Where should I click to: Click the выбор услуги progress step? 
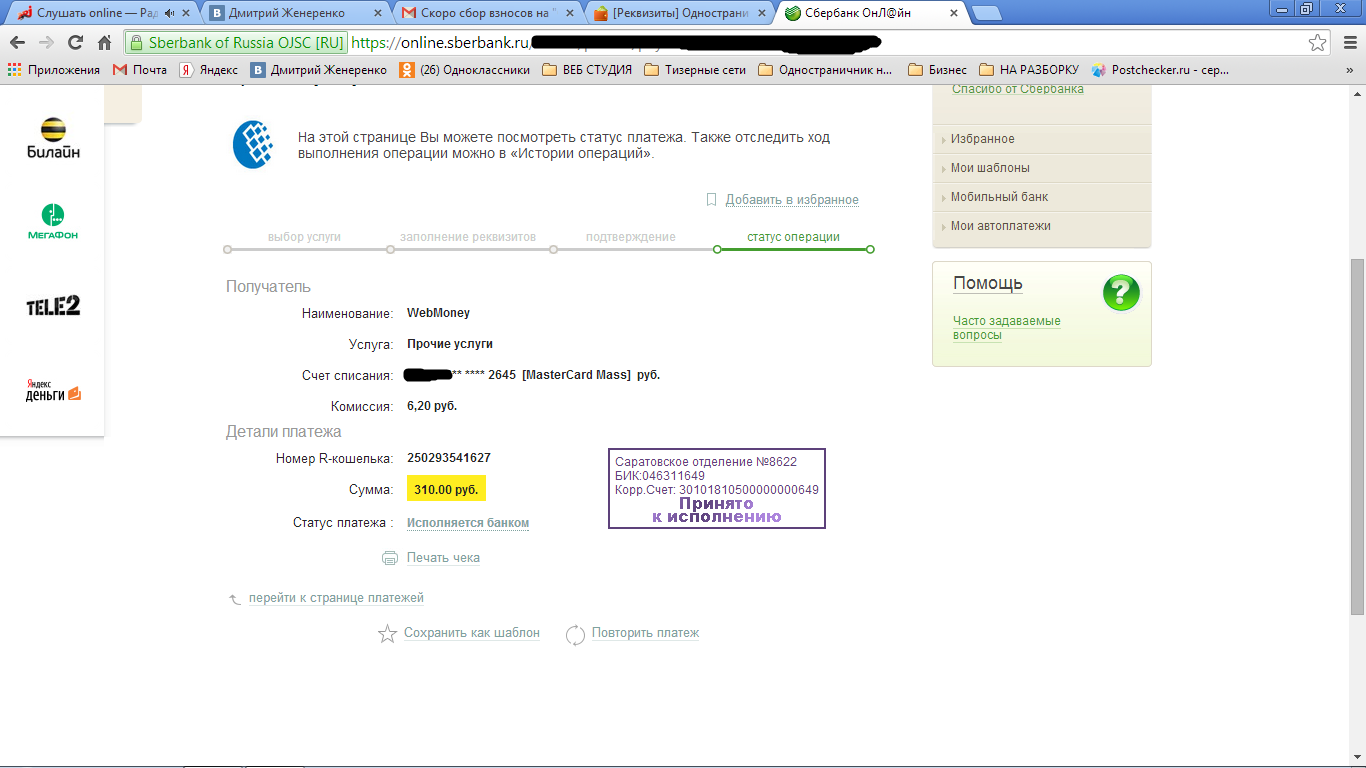(305, 237)
